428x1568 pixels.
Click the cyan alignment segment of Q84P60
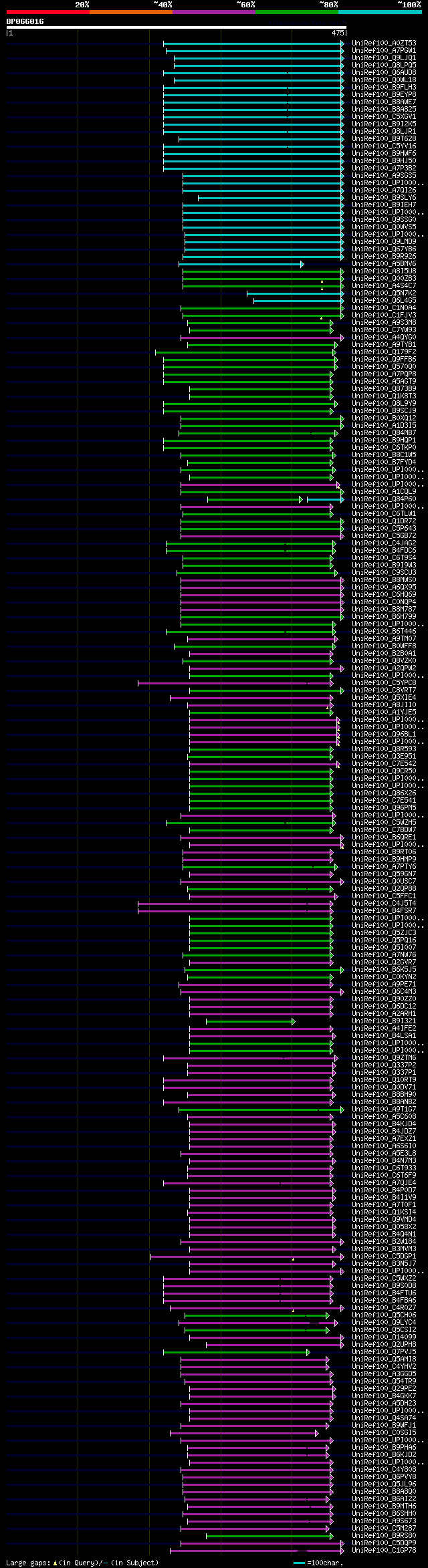tap(326, 499)
